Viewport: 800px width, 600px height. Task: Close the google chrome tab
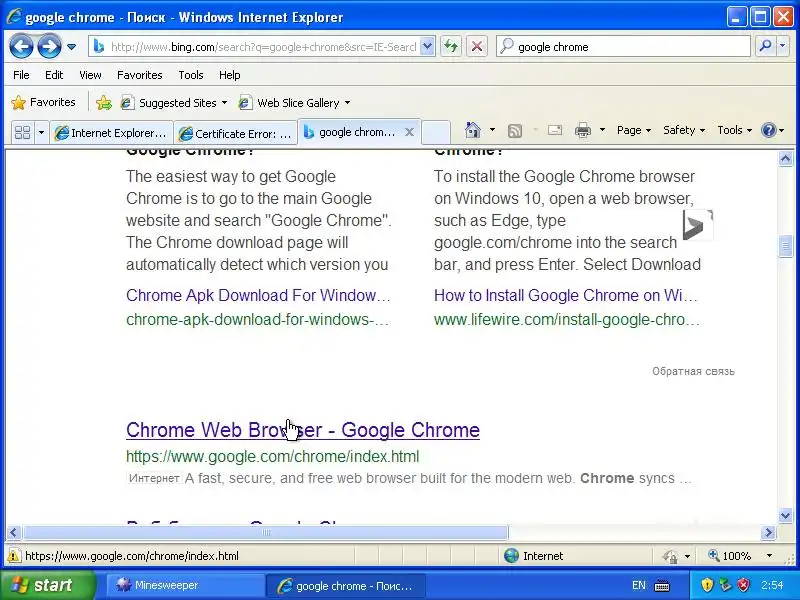tap(409, 132)
